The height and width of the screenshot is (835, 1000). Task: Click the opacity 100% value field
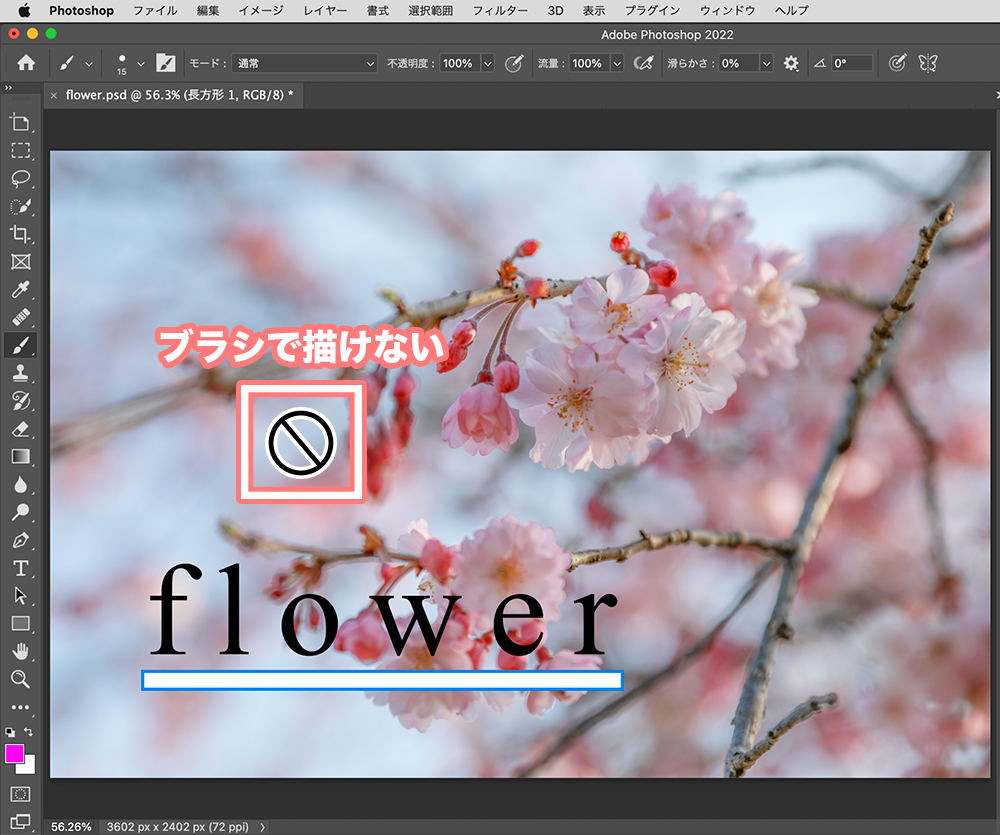[459, 63]
